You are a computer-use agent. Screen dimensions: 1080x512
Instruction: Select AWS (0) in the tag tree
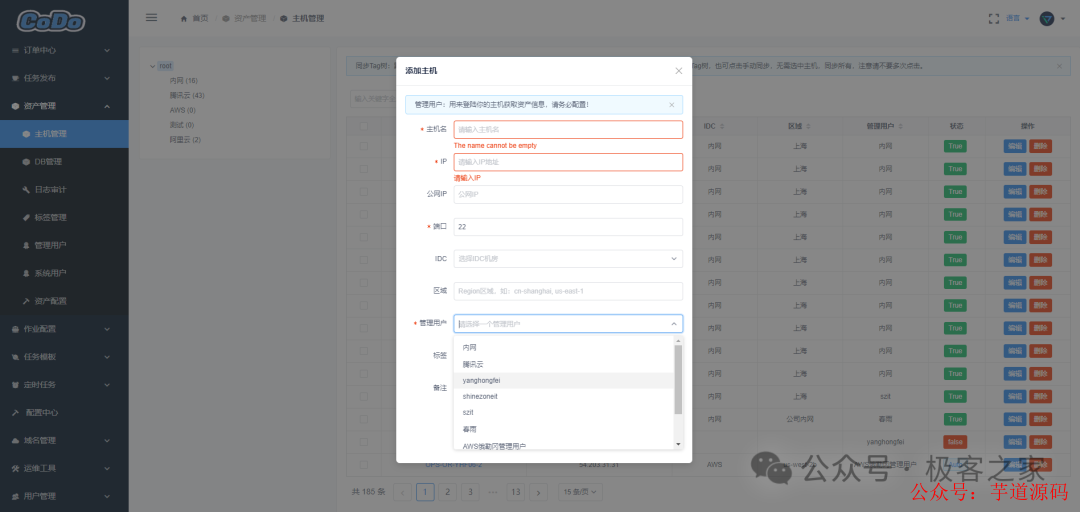(183, 110)
